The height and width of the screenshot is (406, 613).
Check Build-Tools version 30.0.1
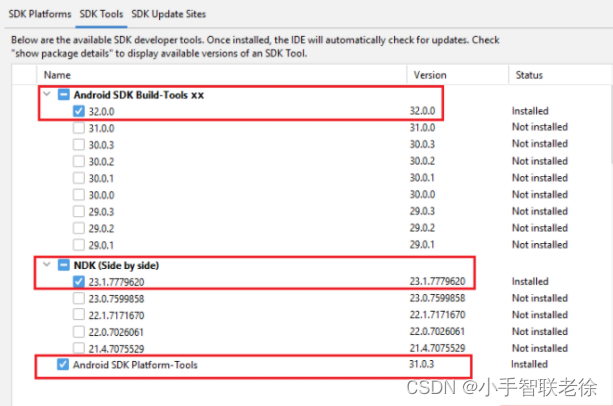point(79,178)
